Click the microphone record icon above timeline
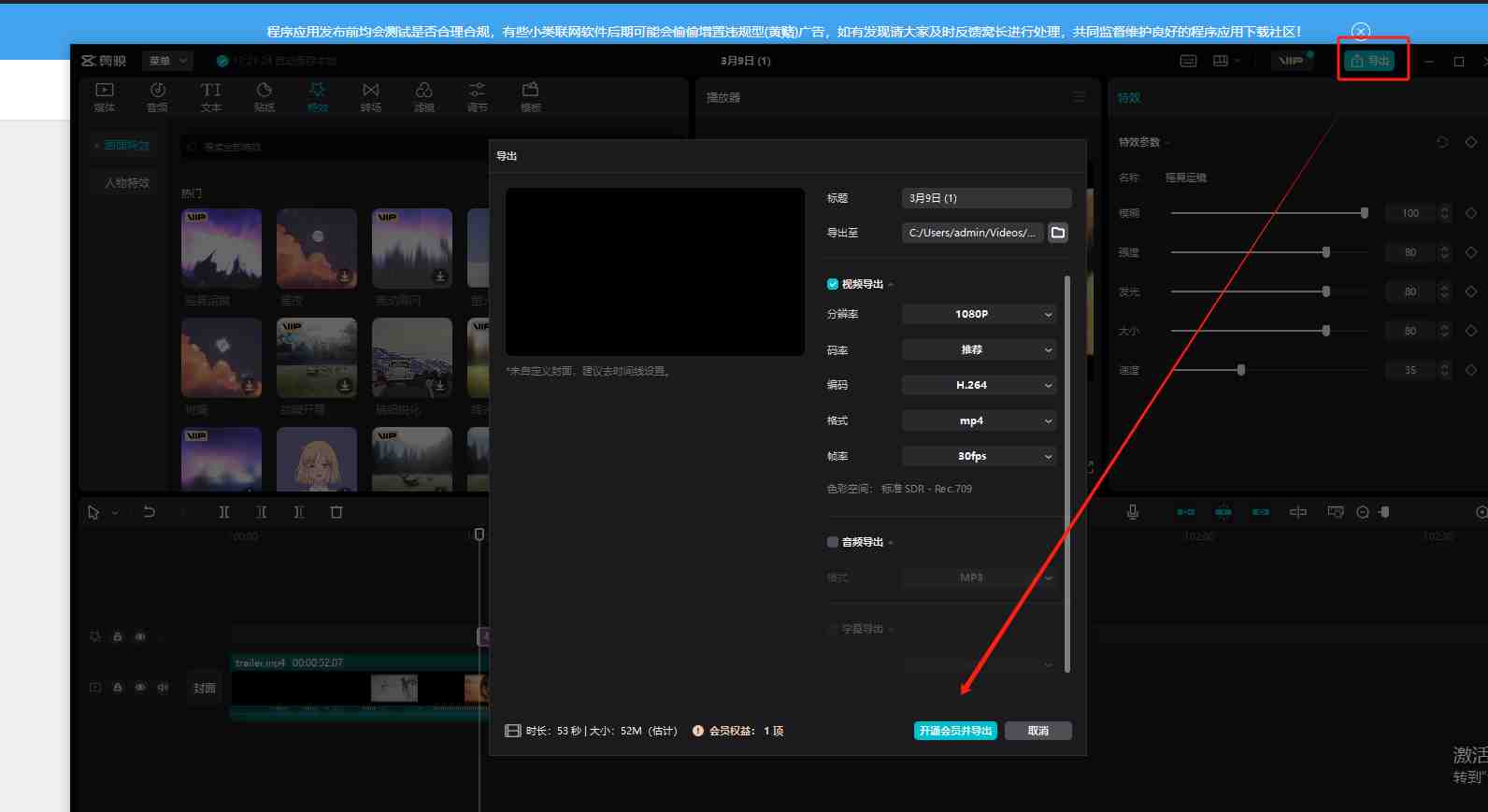This screenshot has width=1488, height=812. coord(1133,512)
